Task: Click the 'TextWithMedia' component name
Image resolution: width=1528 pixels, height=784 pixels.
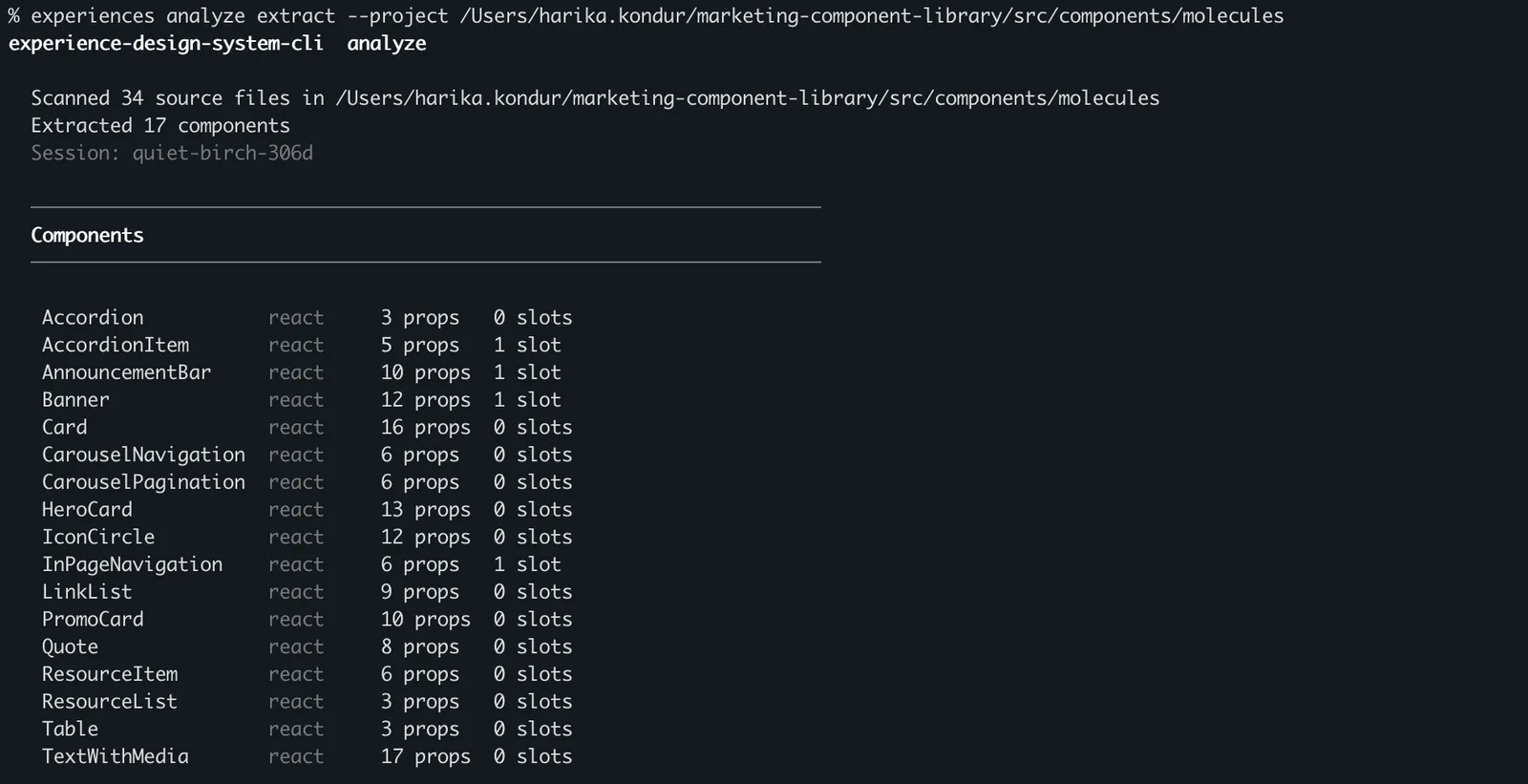Action: 116,756
